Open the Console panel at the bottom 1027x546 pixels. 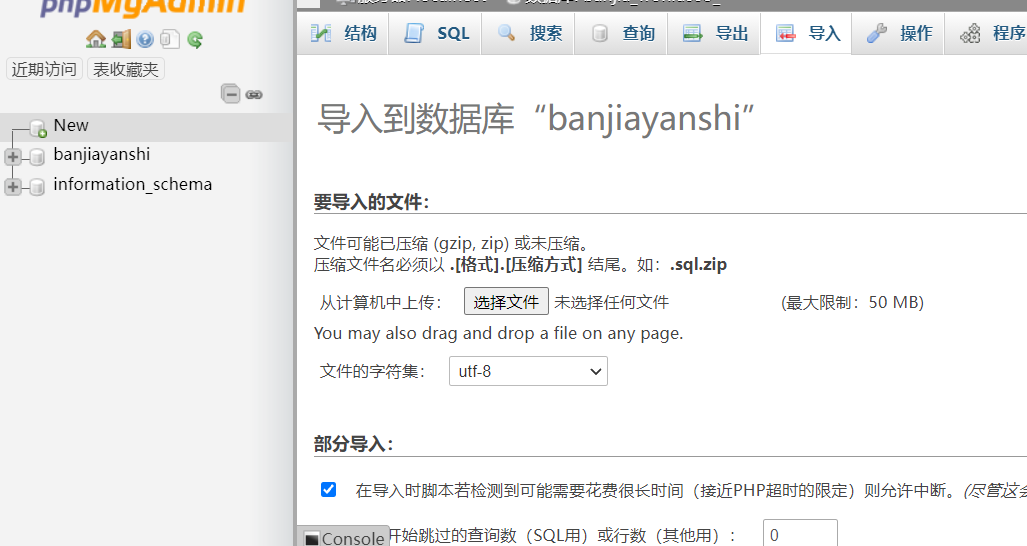pyautogui.click(x=344, y=538)
